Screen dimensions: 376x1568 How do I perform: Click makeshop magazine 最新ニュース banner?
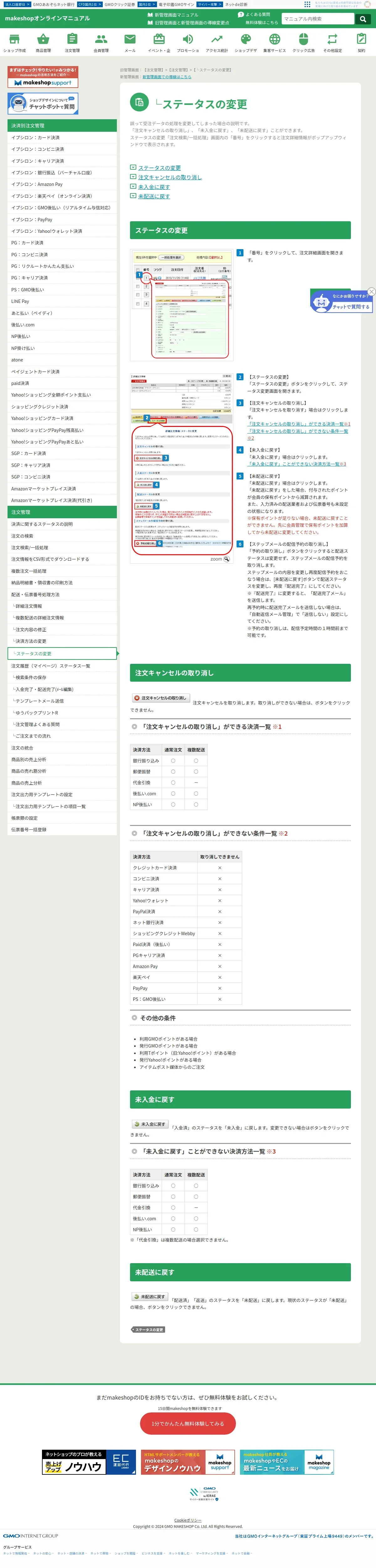coord(286,1462)
